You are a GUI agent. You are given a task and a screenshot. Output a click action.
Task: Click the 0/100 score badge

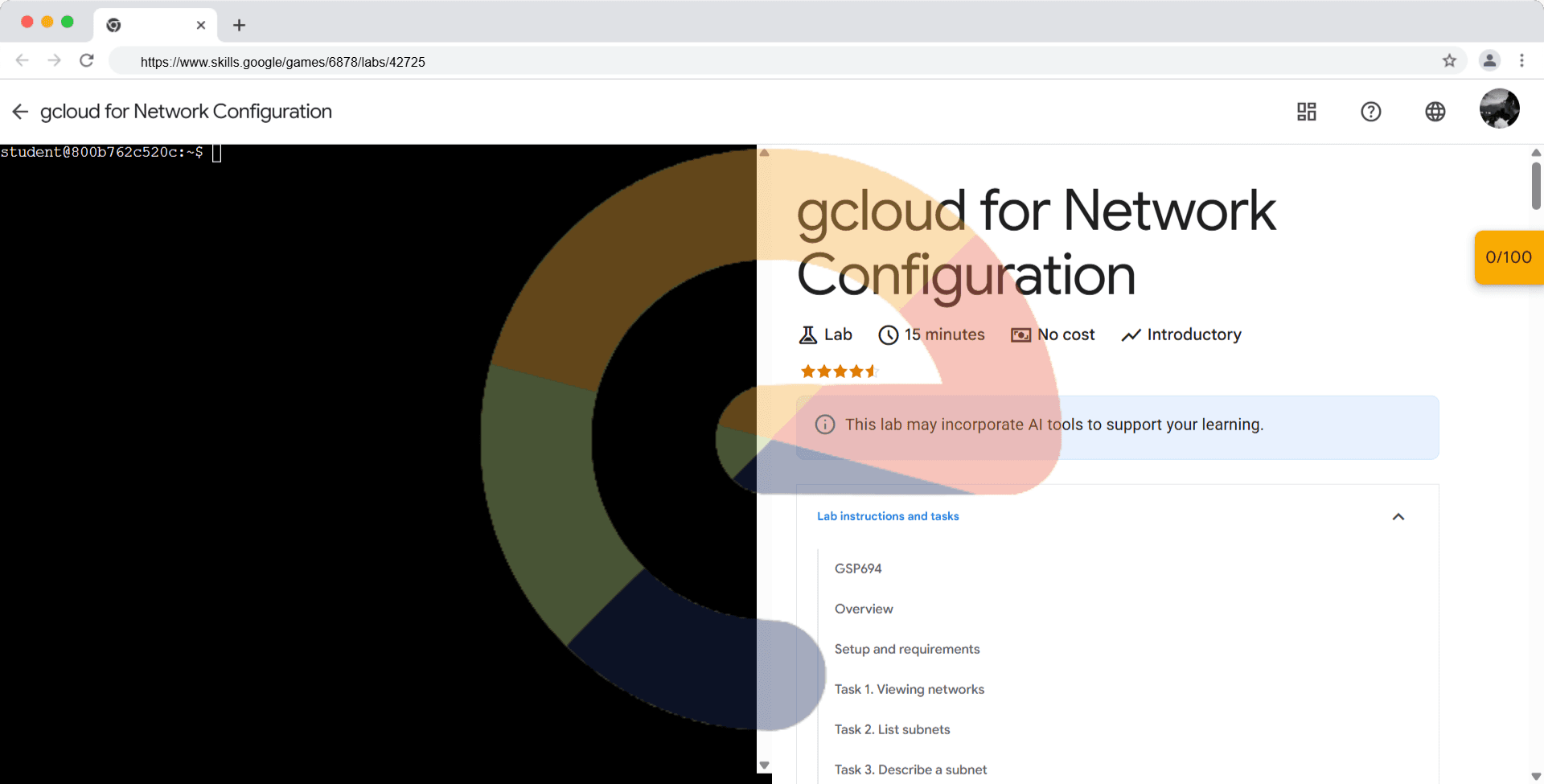coord(1508,257)
